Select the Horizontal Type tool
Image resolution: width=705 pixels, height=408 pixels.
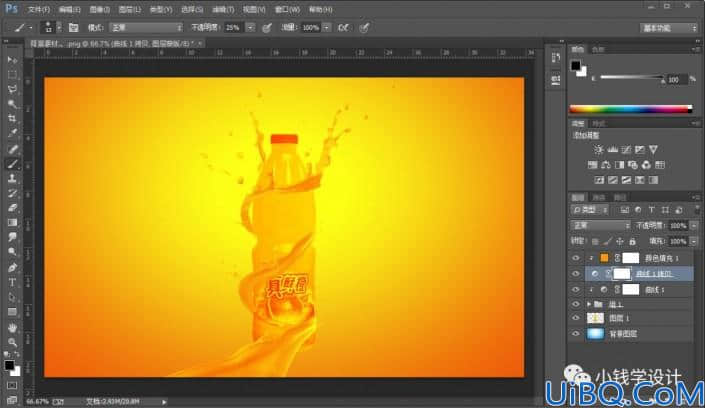tap(12, 282)
